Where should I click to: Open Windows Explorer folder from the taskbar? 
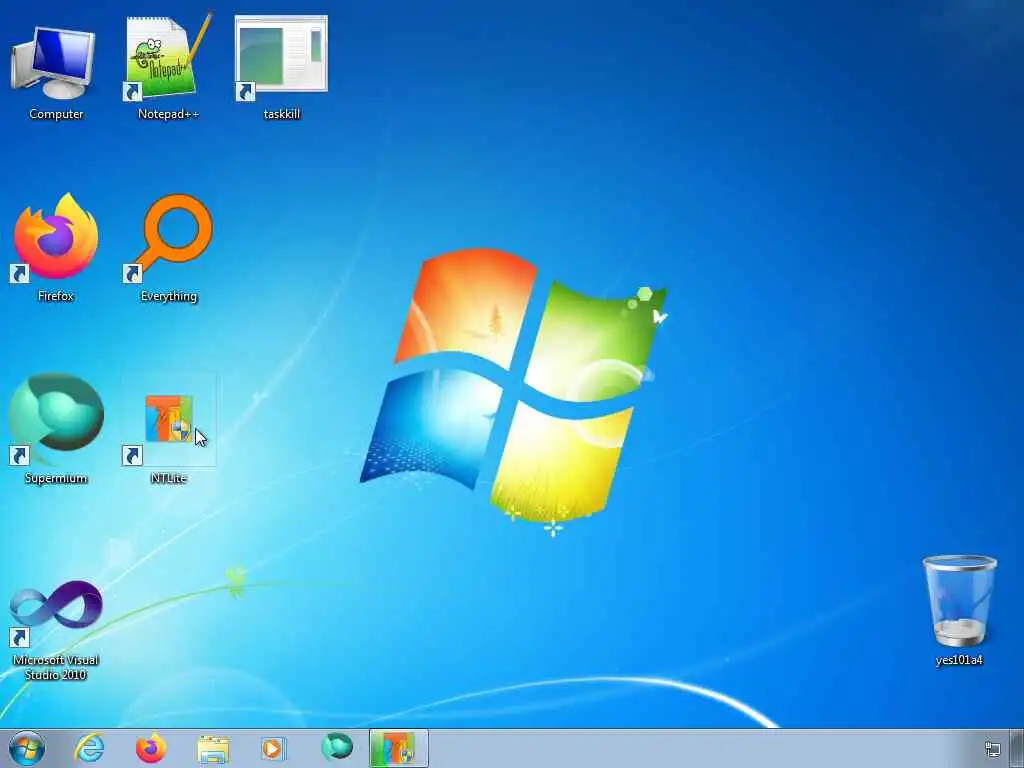point(212,749)
